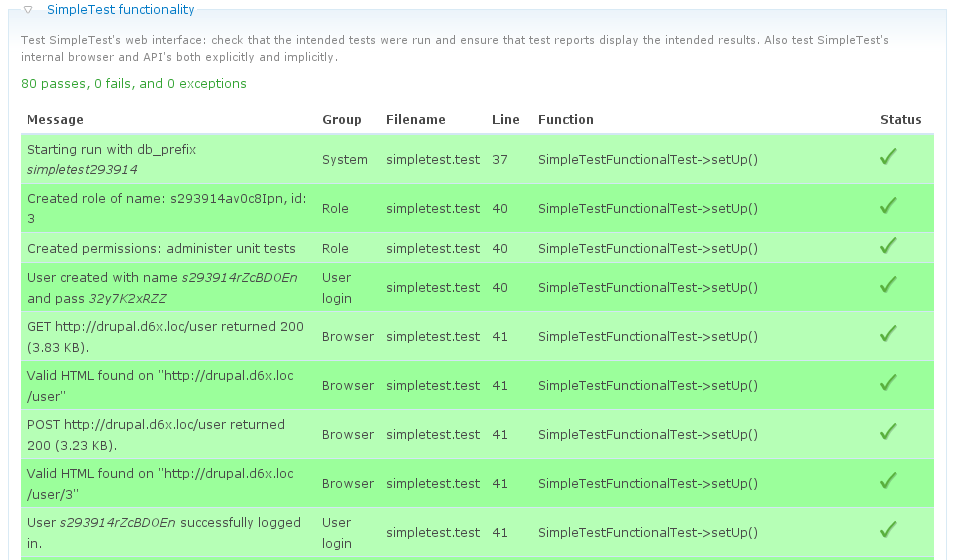Click the 'Role' group cell in Created permissions row

(x=335, y=249)
